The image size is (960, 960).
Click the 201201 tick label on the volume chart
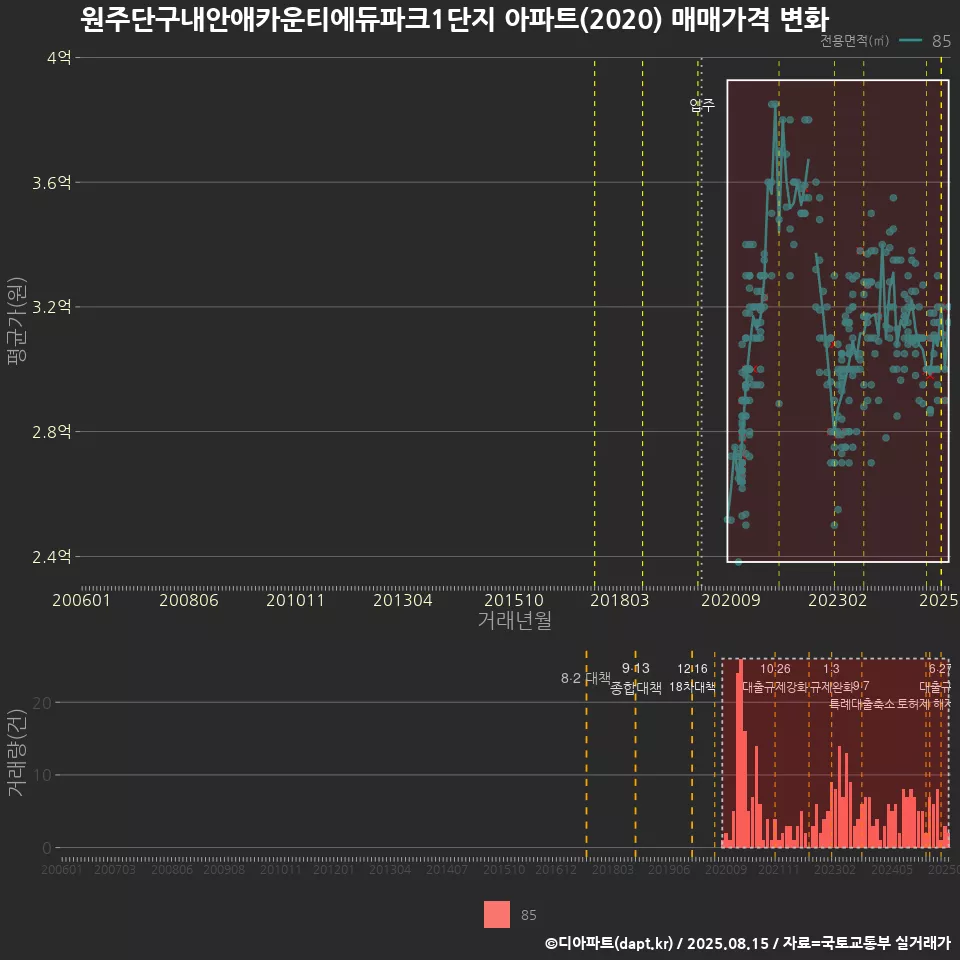point(334,869)
